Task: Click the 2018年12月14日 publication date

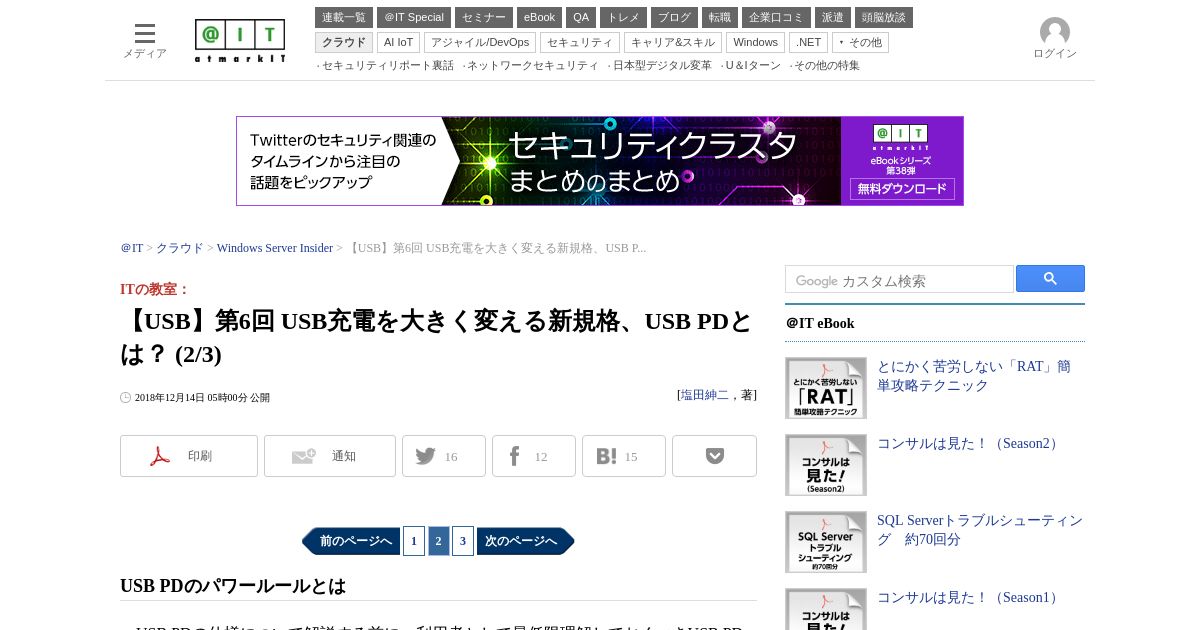Action: point(202,397)
